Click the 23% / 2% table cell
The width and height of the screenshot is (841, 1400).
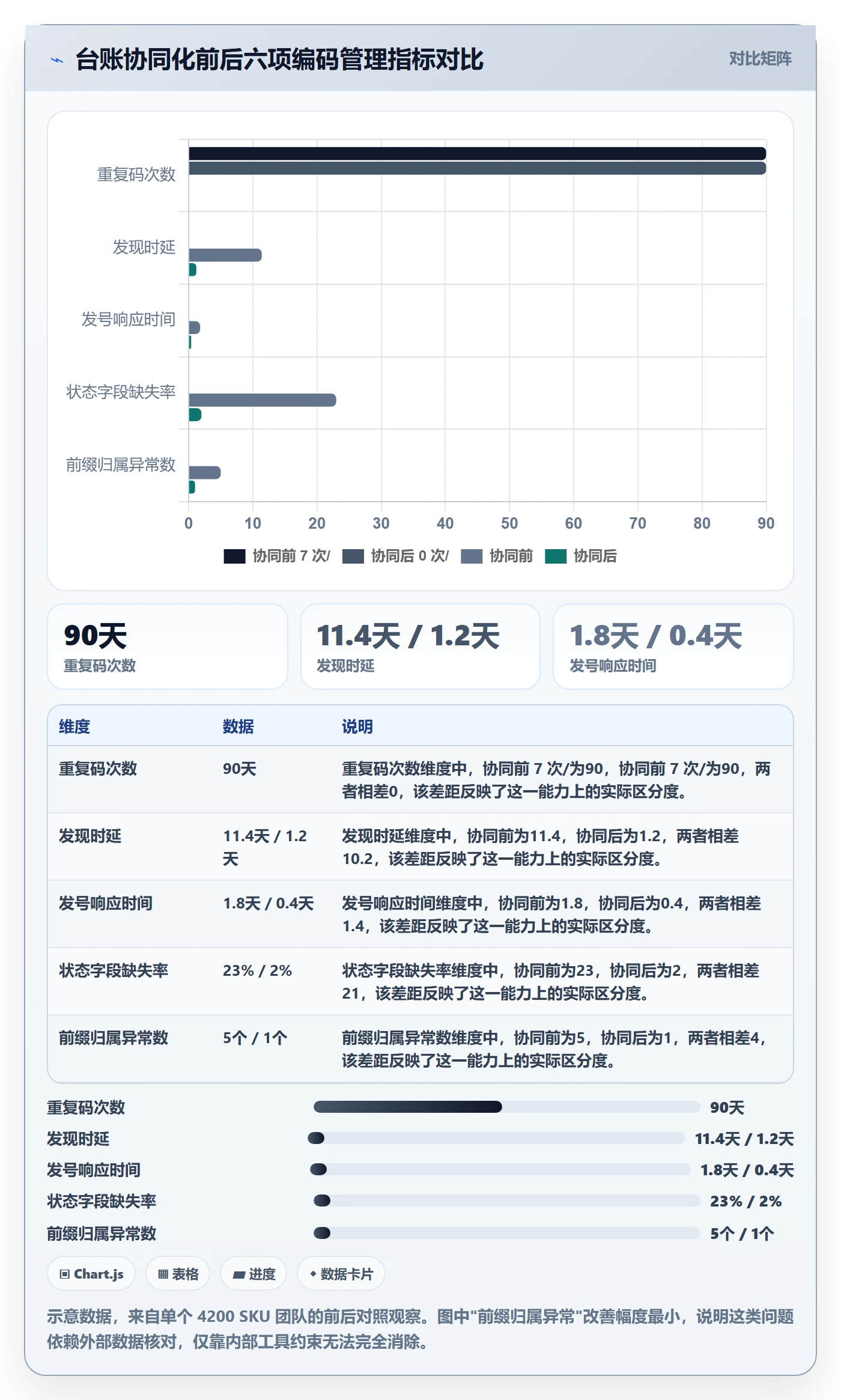pyautogui.click(x=257, y=970)
